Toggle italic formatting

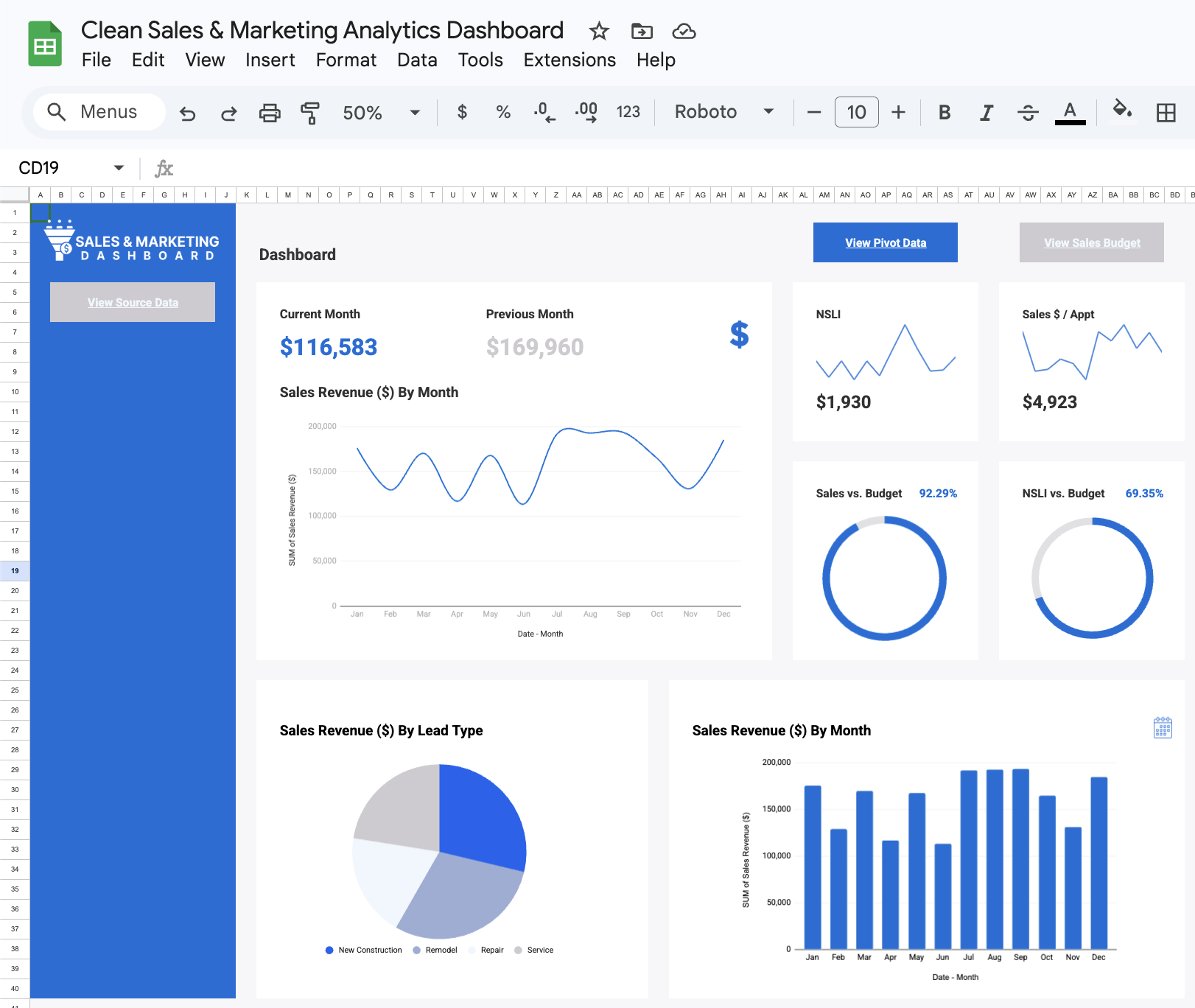986,112
